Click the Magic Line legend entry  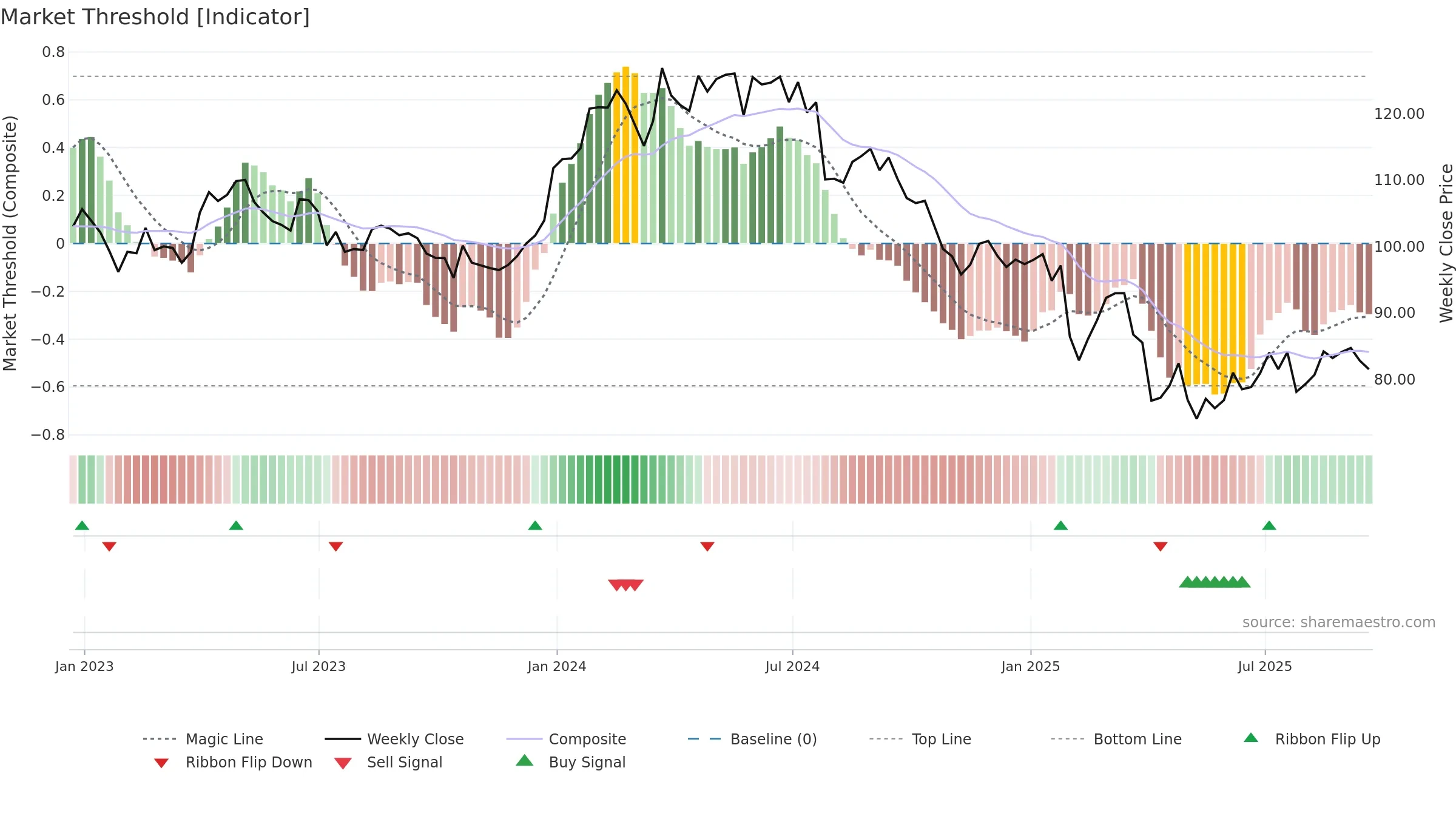203,739
